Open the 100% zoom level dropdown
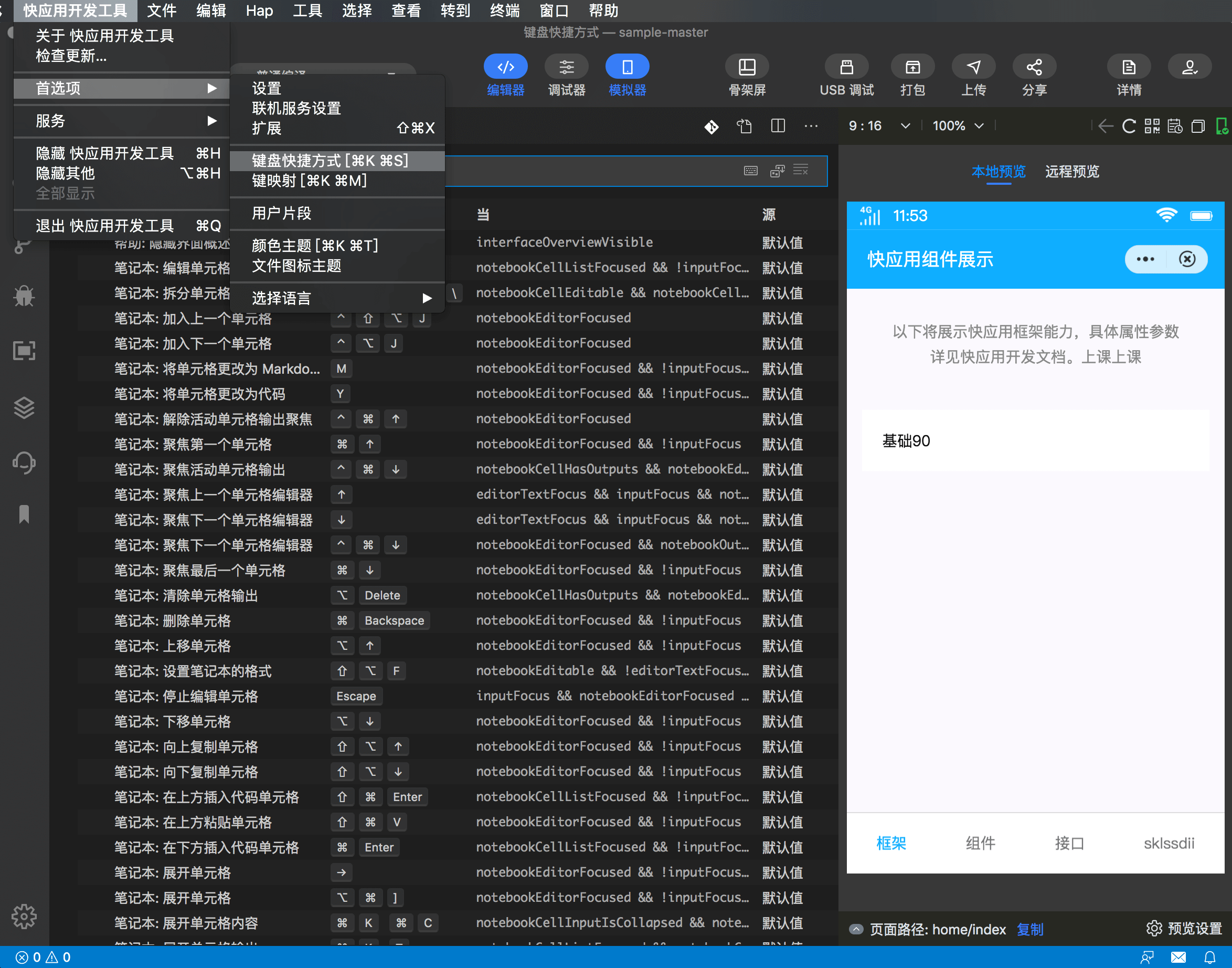 (x=957, y=126)
